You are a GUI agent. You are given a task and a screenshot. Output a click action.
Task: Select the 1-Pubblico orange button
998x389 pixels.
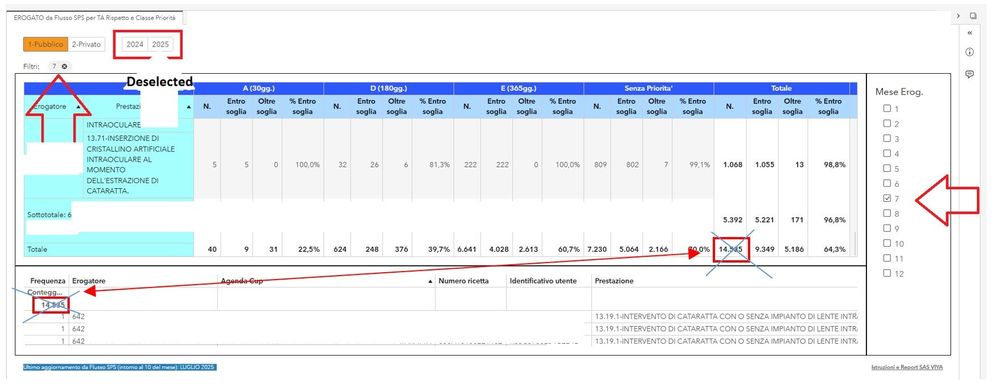46,45
